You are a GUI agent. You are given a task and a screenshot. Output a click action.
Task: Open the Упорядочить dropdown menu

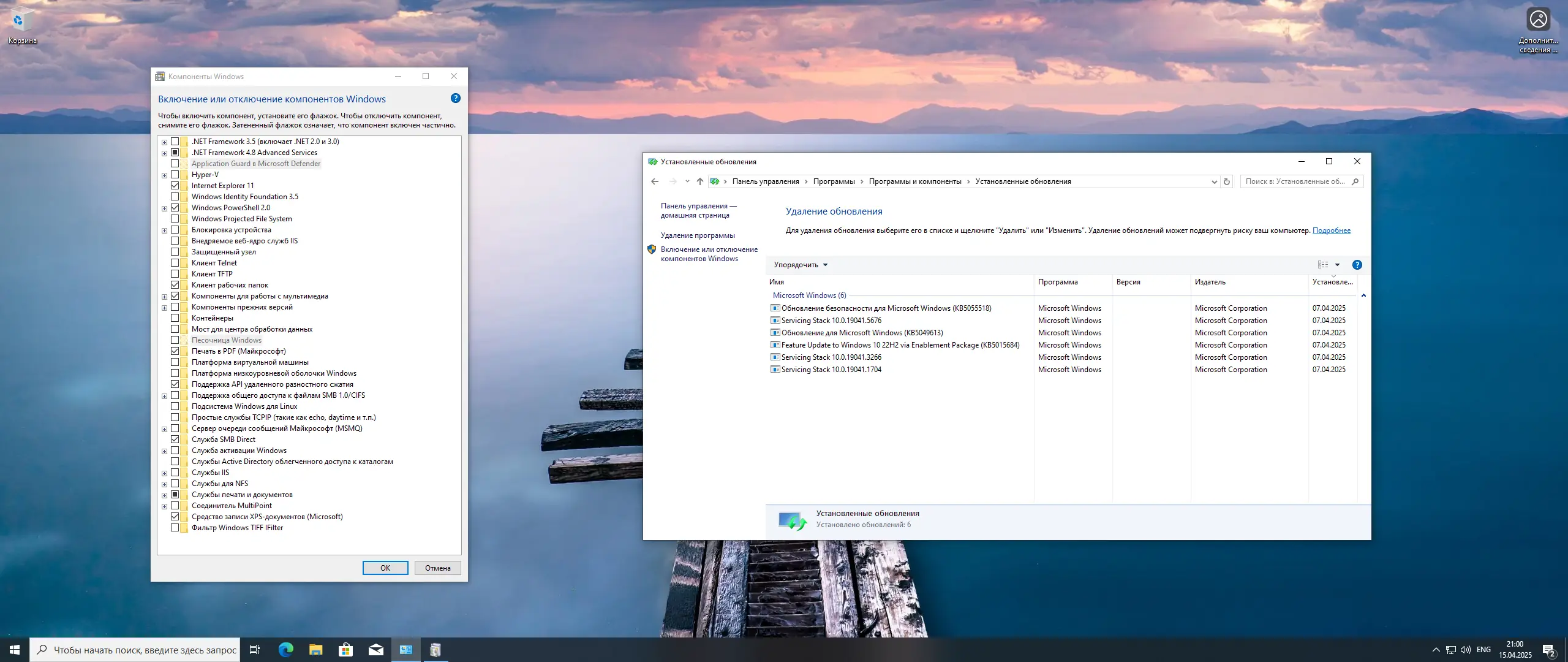click(x=801, y=265)
